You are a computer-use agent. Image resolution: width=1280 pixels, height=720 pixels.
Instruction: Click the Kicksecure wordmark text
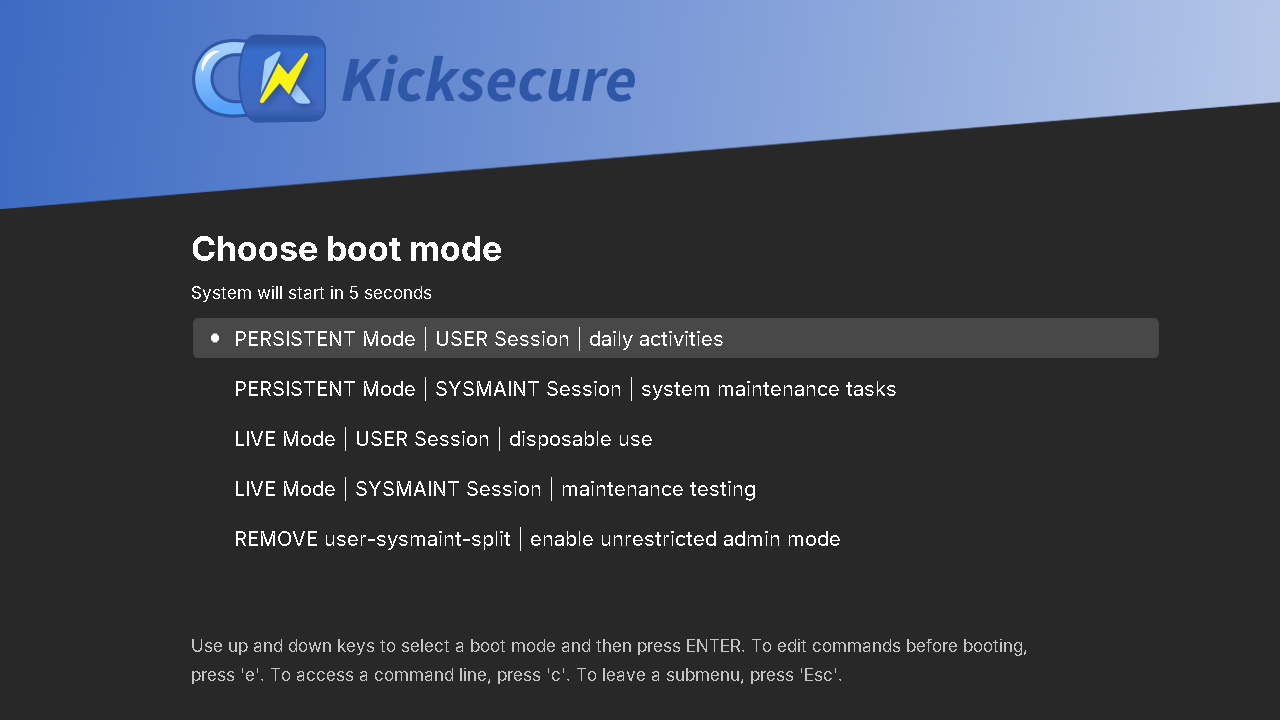[488, 82]
